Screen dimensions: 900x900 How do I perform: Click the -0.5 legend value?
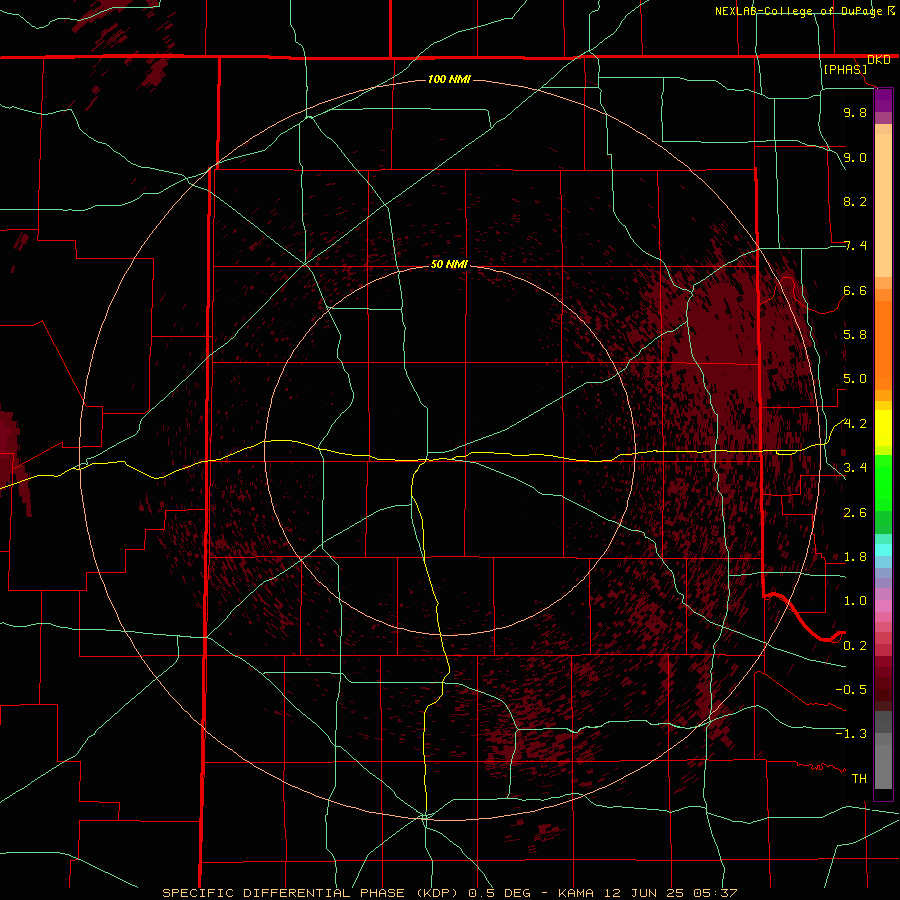point(851,689)
